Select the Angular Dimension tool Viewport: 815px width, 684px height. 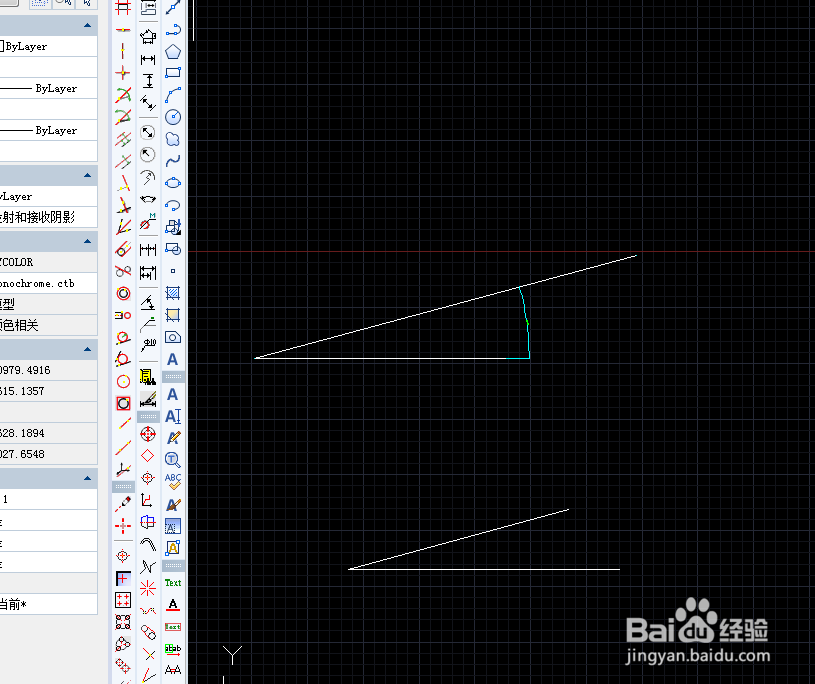[148, 301]
